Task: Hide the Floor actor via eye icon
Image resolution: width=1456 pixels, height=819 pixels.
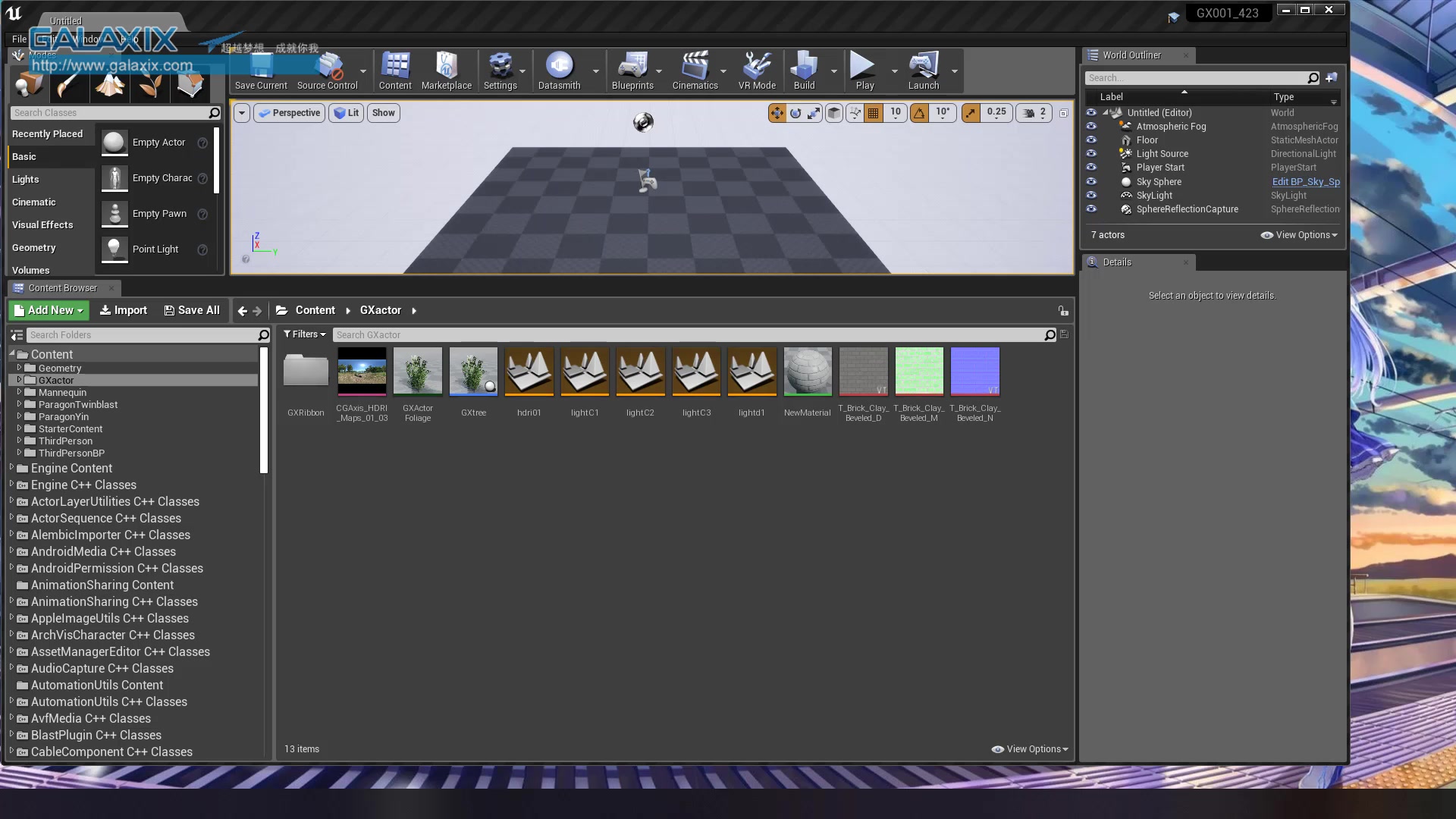Action: pyautogui.click(x=1091, y=140)
